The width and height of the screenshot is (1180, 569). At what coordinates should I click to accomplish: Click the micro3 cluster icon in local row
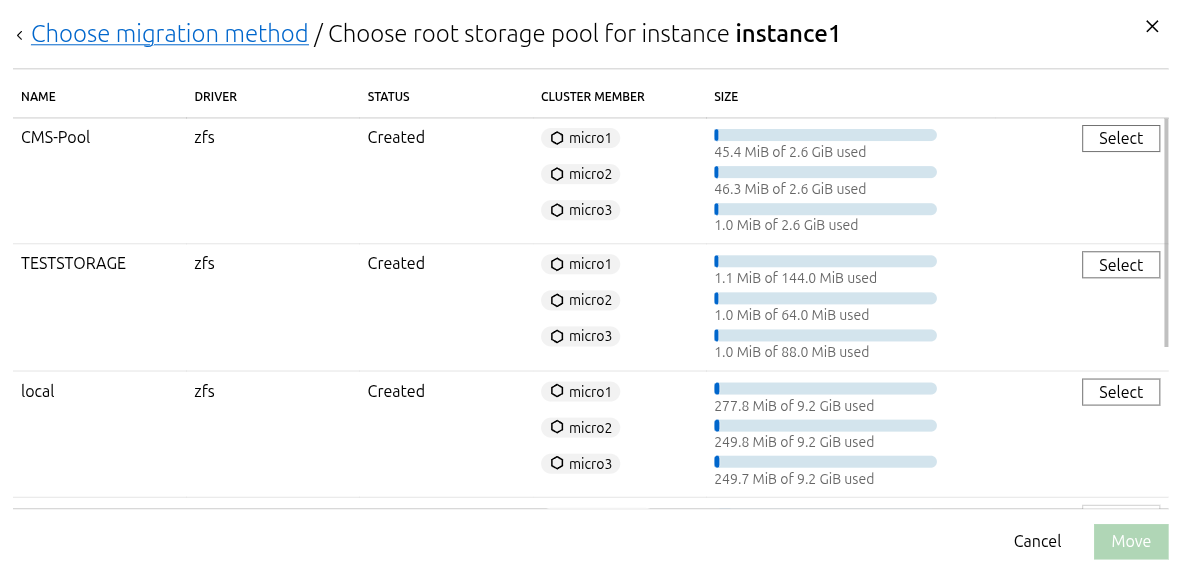tap(557, 464)
